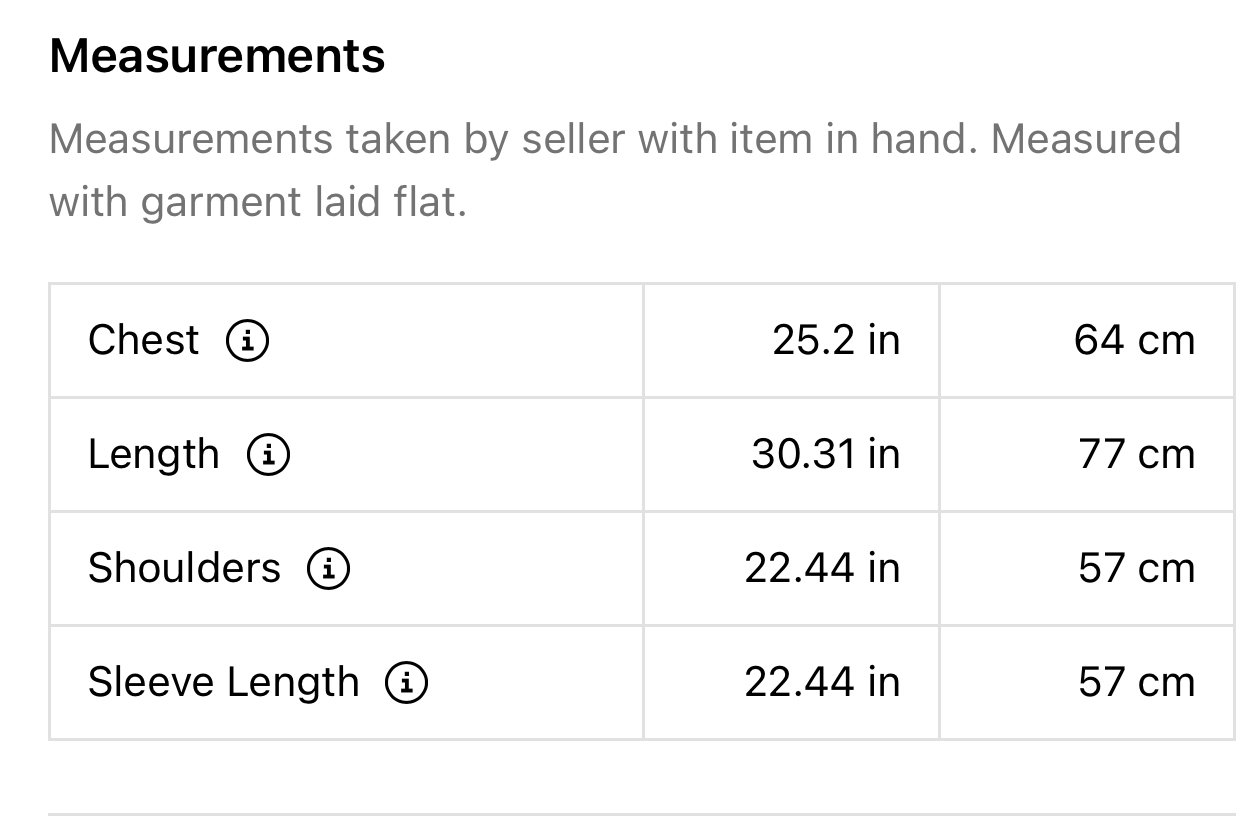Click the Measurements heading

[217, 56]
